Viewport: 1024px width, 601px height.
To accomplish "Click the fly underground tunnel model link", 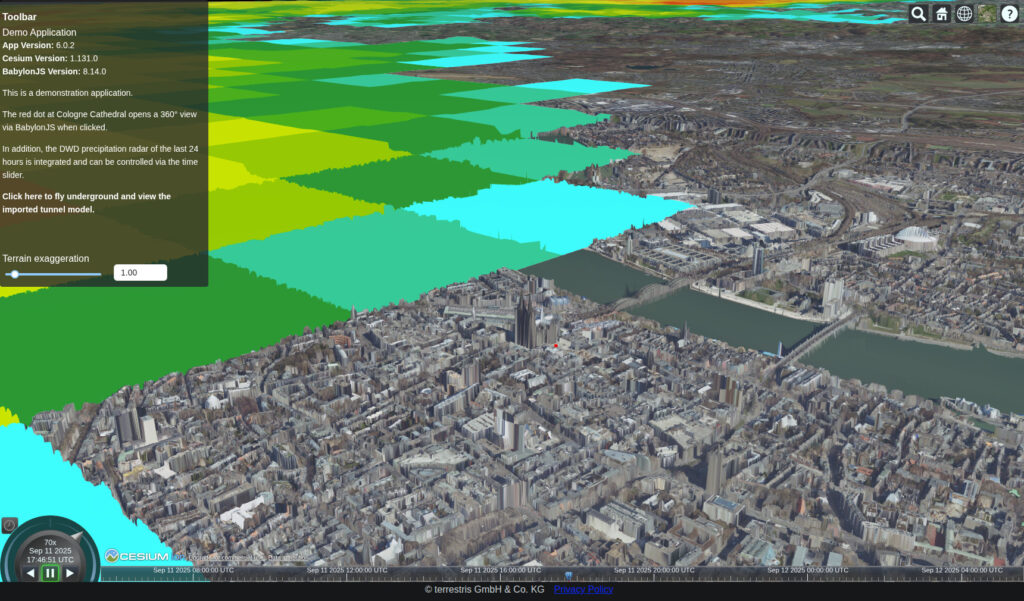I will point(86,203).
